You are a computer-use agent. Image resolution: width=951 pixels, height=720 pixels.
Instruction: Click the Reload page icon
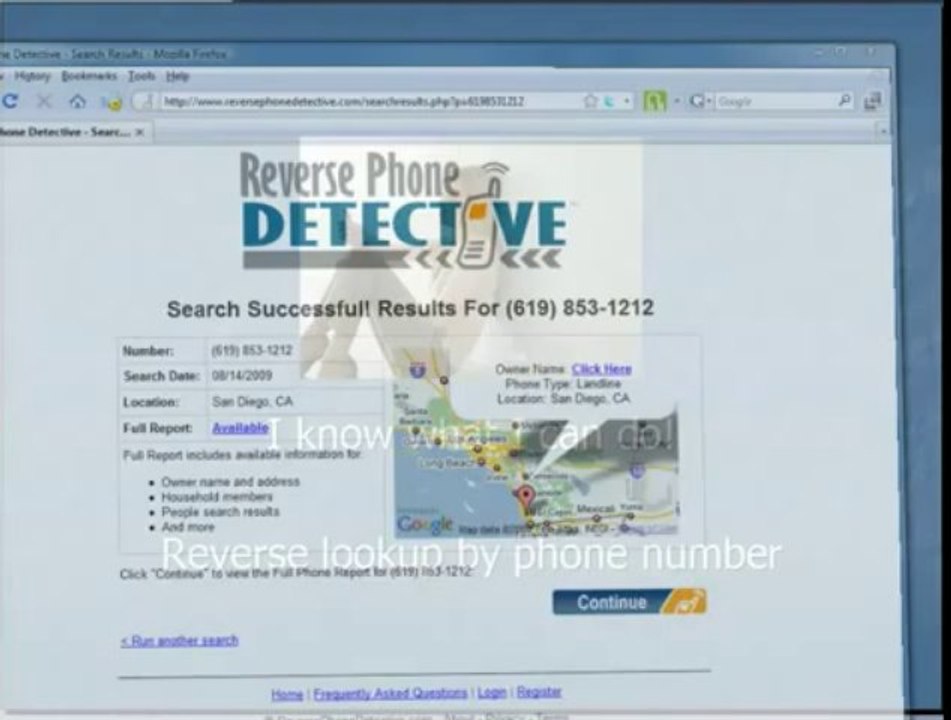click(x=10, y=101)
